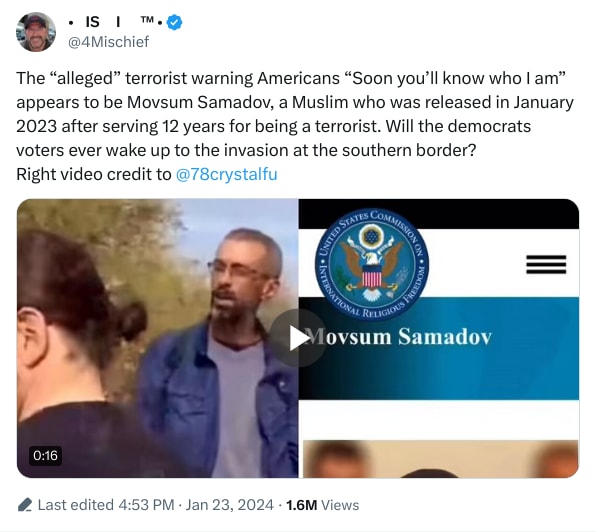Open the @4Mischief profile picture
The image size is (611, 532).
[x=36, y=32]
